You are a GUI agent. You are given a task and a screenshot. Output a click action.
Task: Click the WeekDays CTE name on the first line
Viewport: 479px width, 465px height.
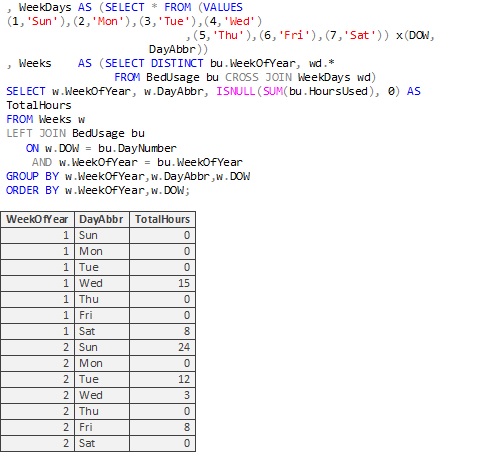45,7
